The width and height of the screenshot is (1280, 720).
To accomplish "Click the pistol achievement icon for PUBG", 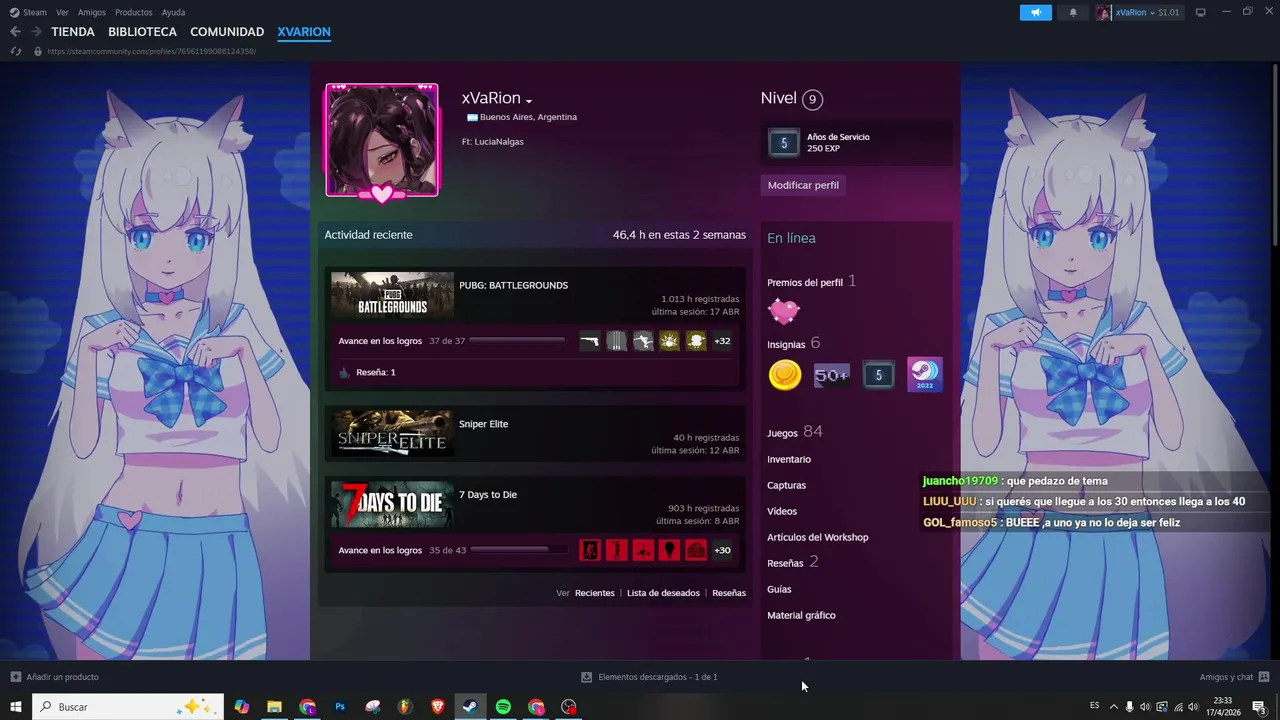I will click(590, 341).
